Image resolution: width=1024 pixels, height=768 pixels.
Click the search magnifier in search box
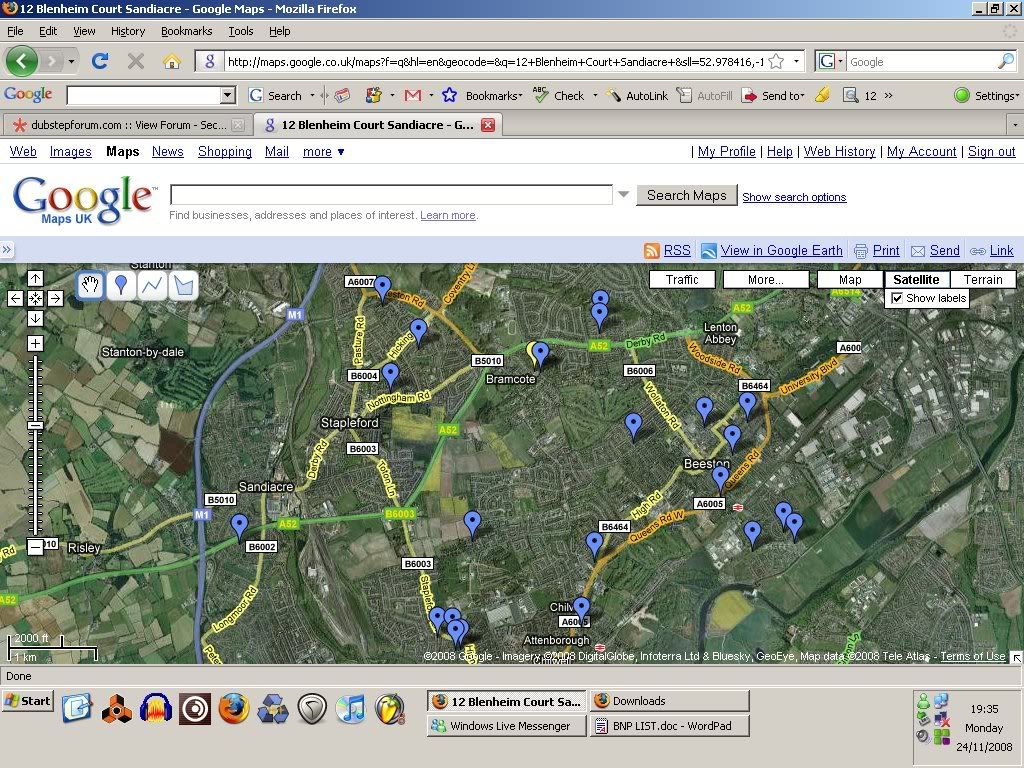coord(1006,61)
